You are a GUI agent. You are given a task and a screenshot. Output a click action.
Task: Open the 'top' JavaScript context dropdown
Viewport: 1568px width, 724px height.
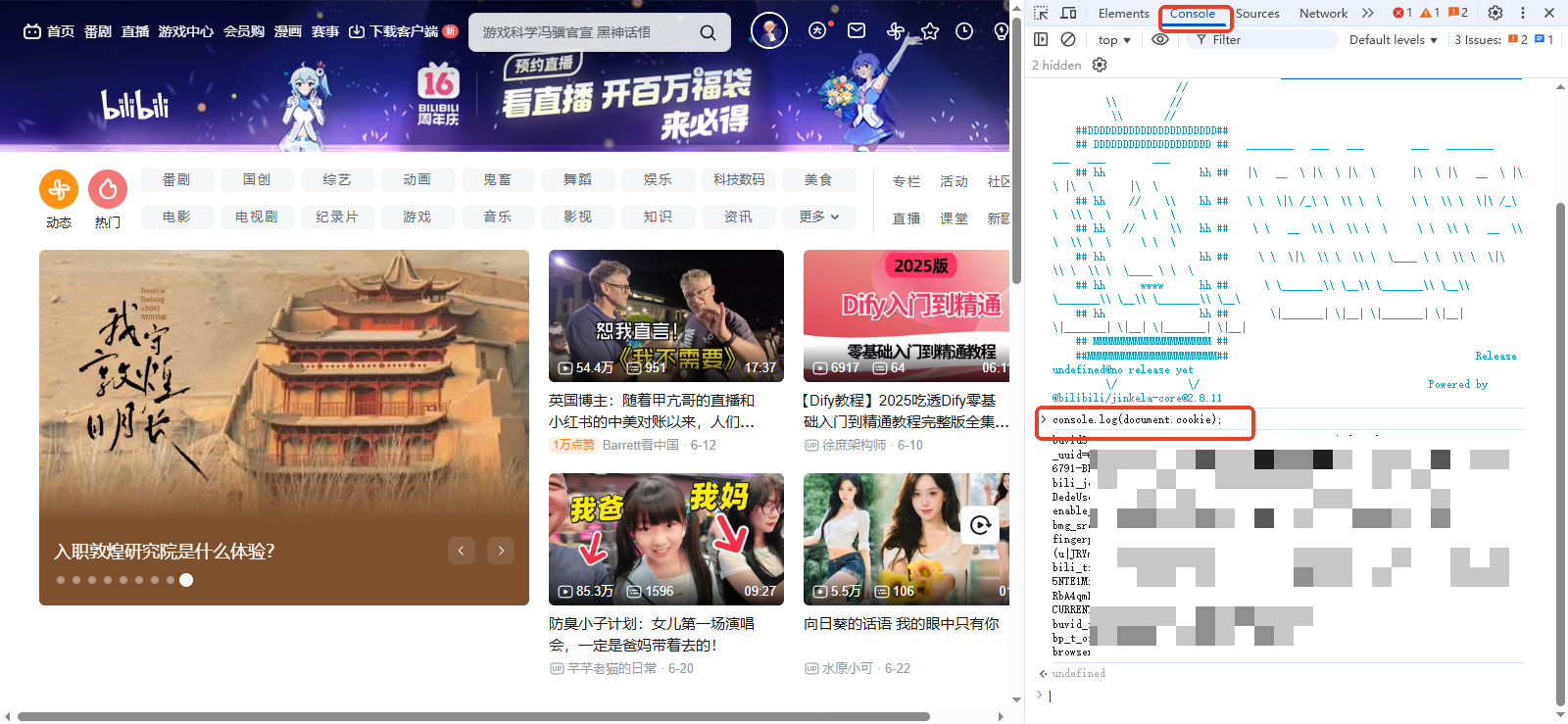pyautogui.click(x=1114, y=40)
